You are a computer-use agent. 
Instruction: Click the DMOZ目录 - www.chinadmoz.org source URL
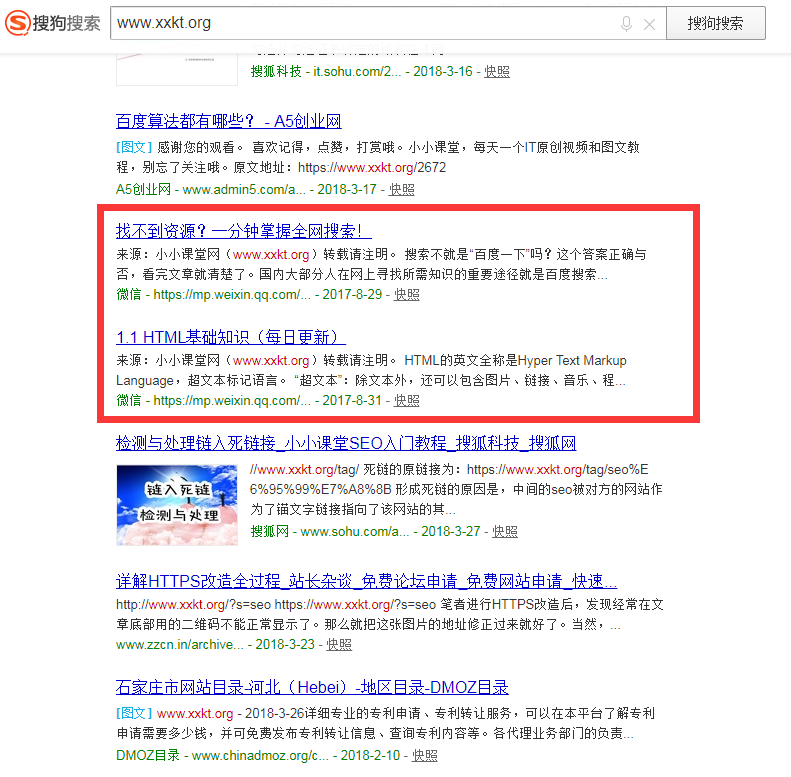(x=222, y=756)
